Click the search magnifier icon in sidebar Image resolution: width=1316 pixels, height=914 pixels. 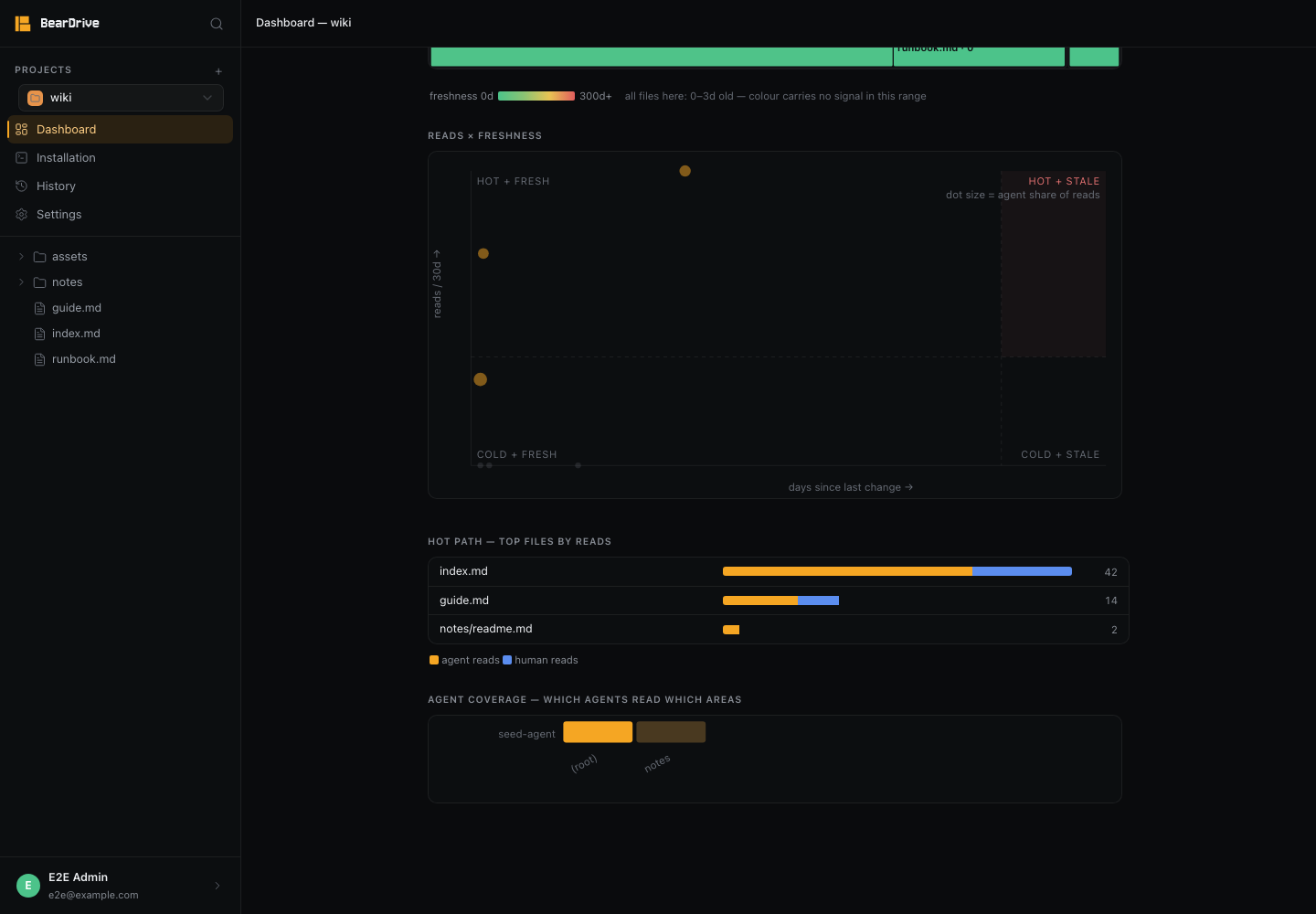[217, 24]
